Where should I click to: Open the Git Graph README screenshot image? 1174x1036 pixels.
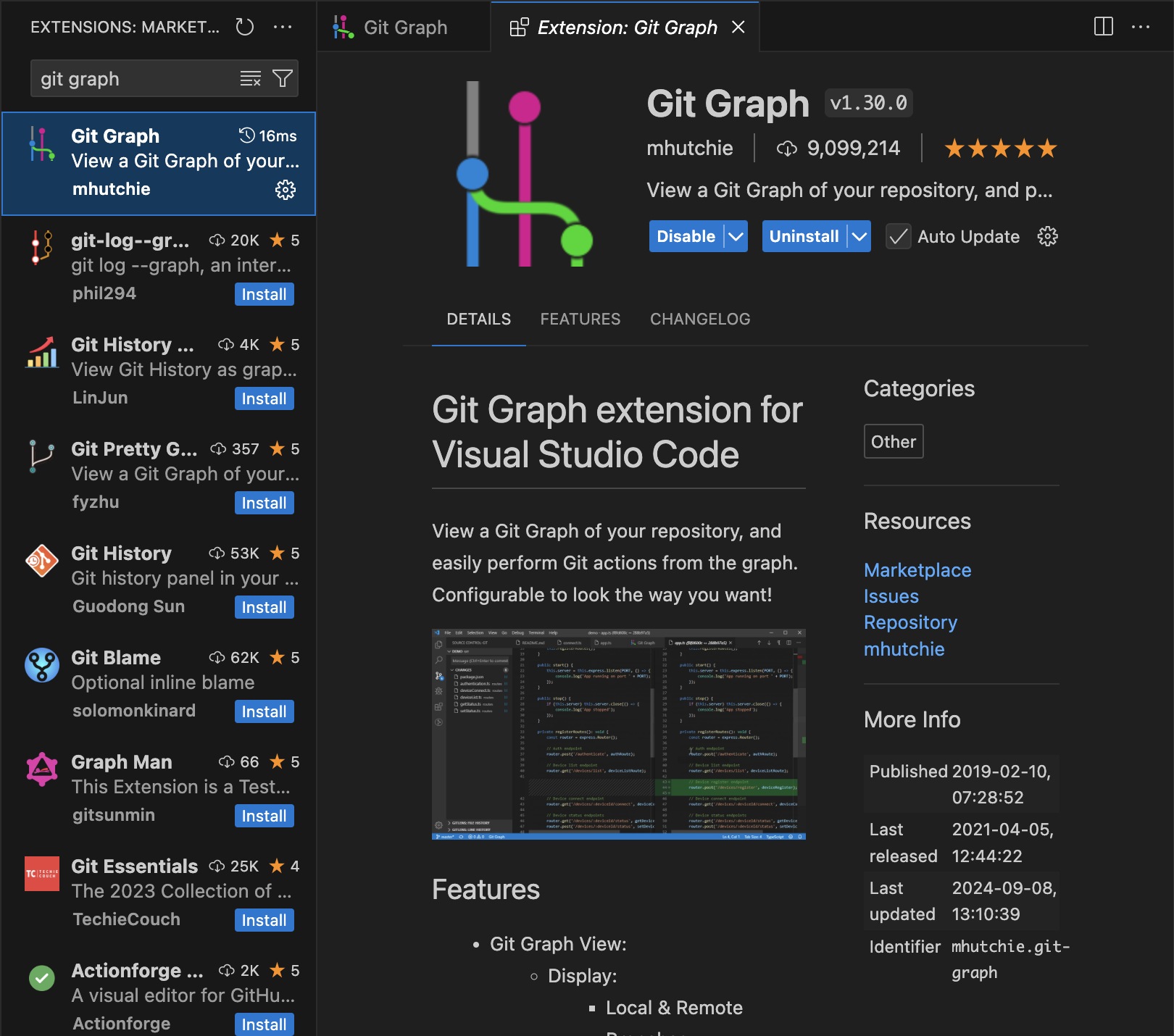(x=619, y=735)
